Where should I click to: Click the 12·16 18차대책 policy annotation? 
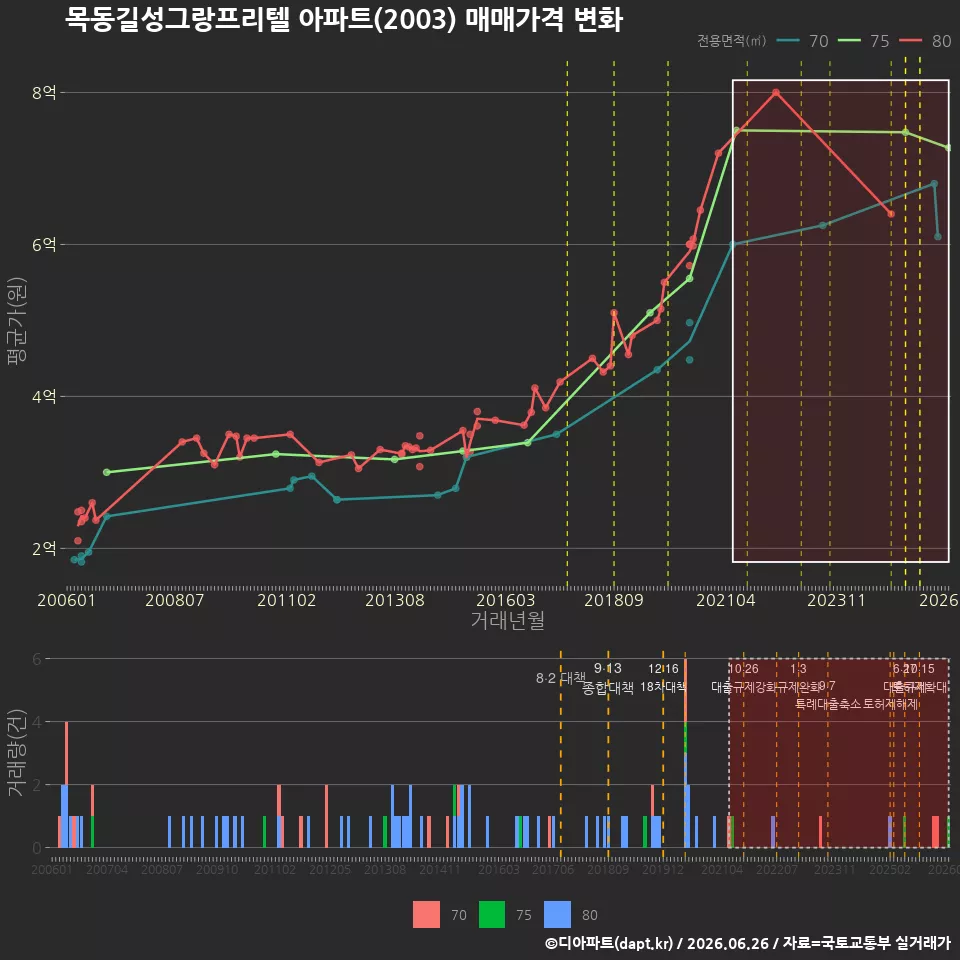coord(663,678)
